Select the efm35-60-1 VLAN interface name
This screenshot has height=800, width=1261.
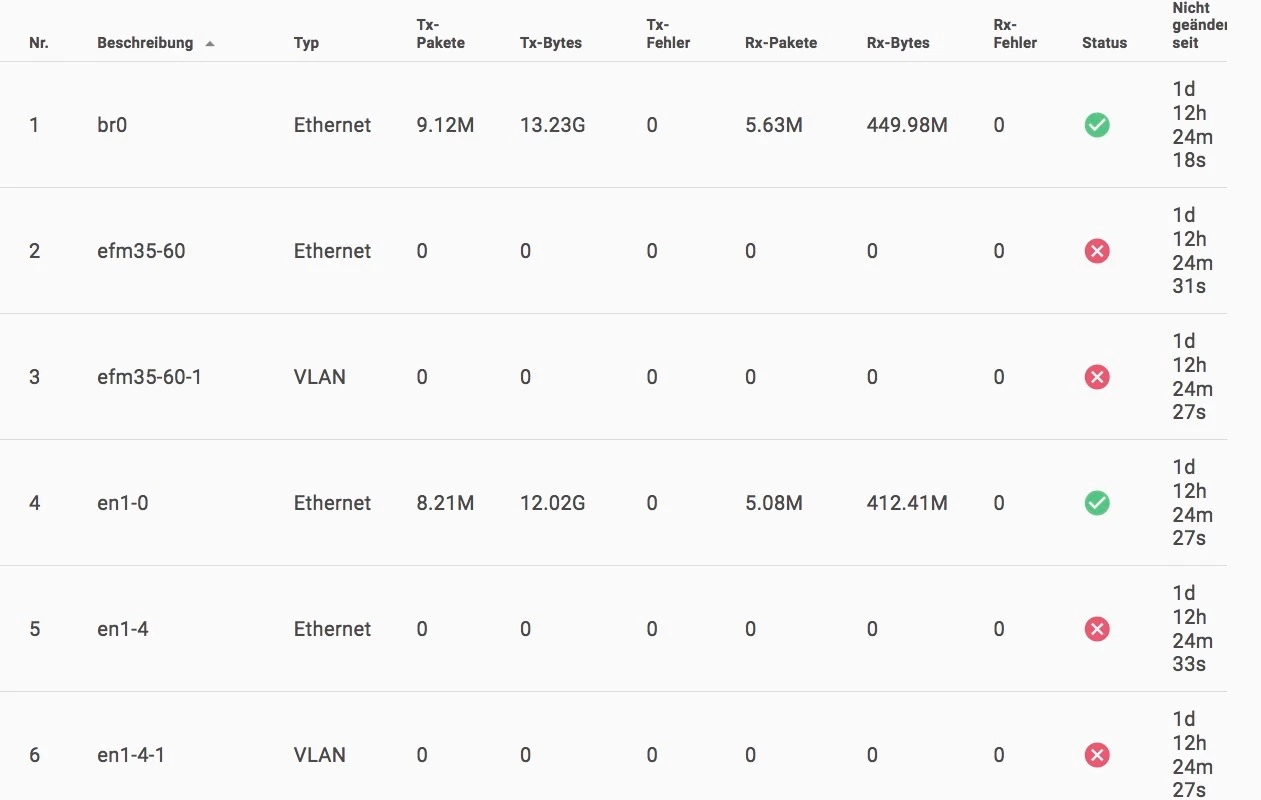click(x=149, y=377)
